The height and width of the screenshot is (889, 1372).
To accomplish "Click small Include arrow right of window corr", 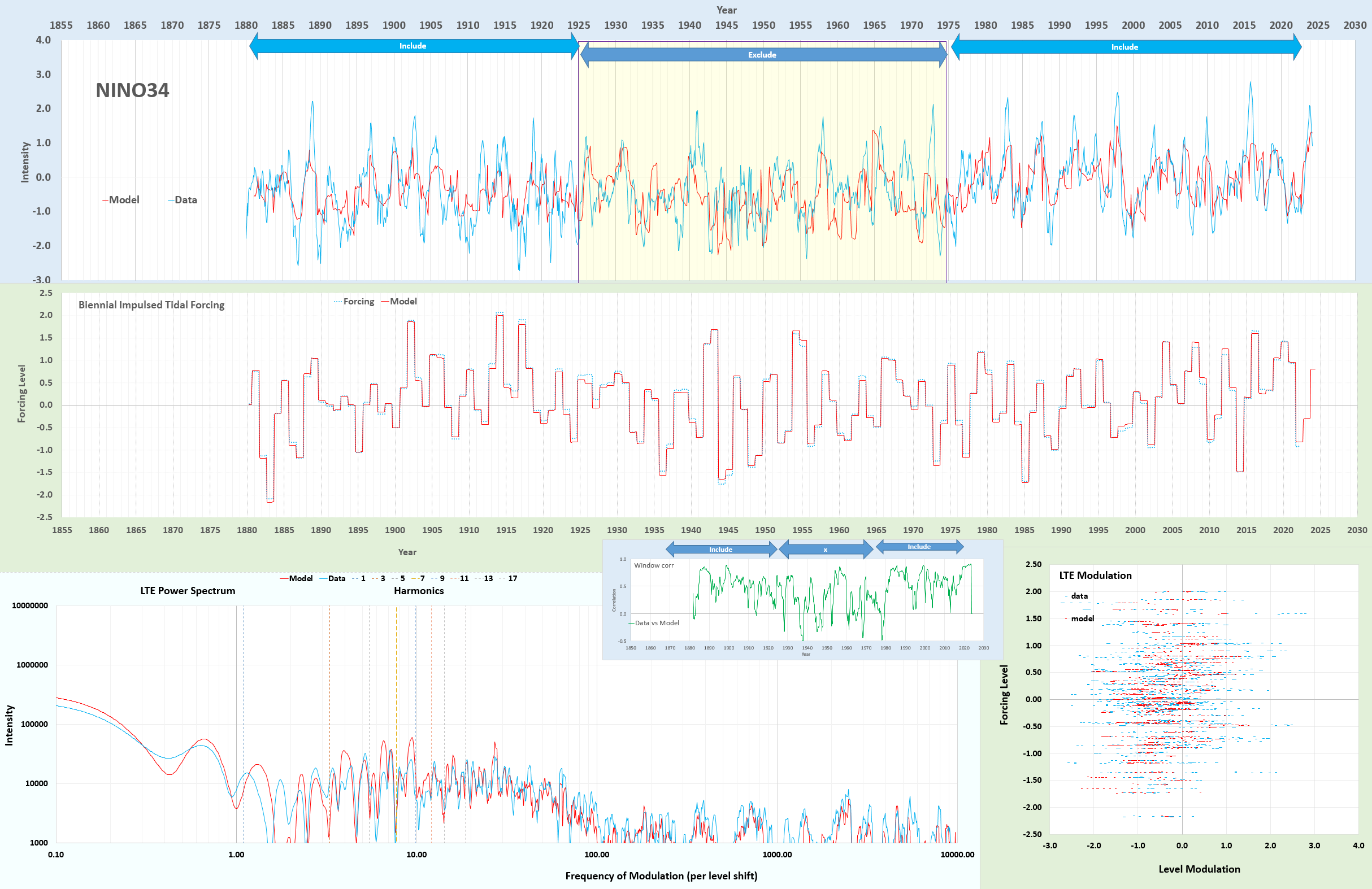I will tap(919, 547).
